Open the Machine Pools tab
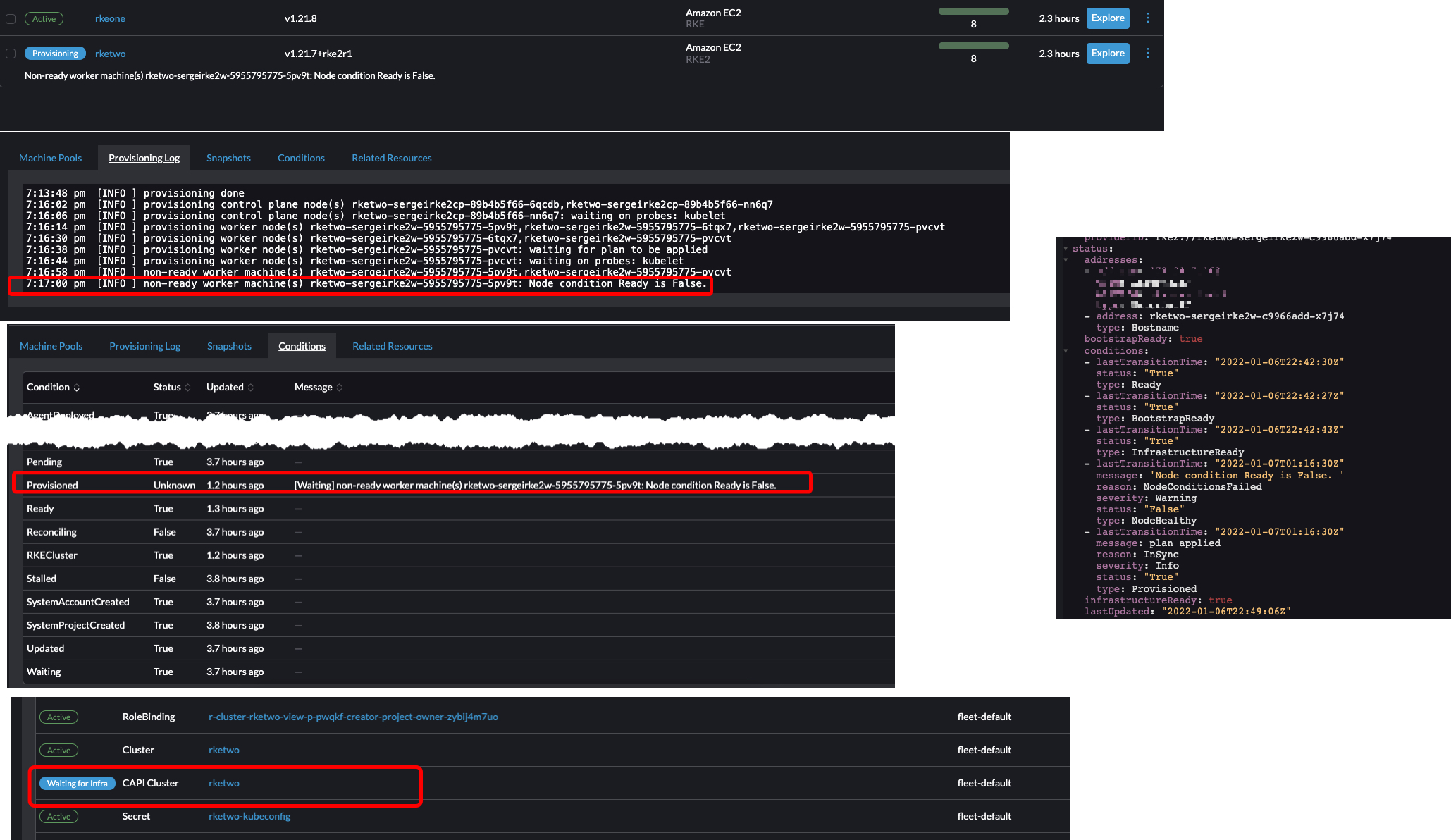This screenshot has height=840, width=1451. click(50, 157)
